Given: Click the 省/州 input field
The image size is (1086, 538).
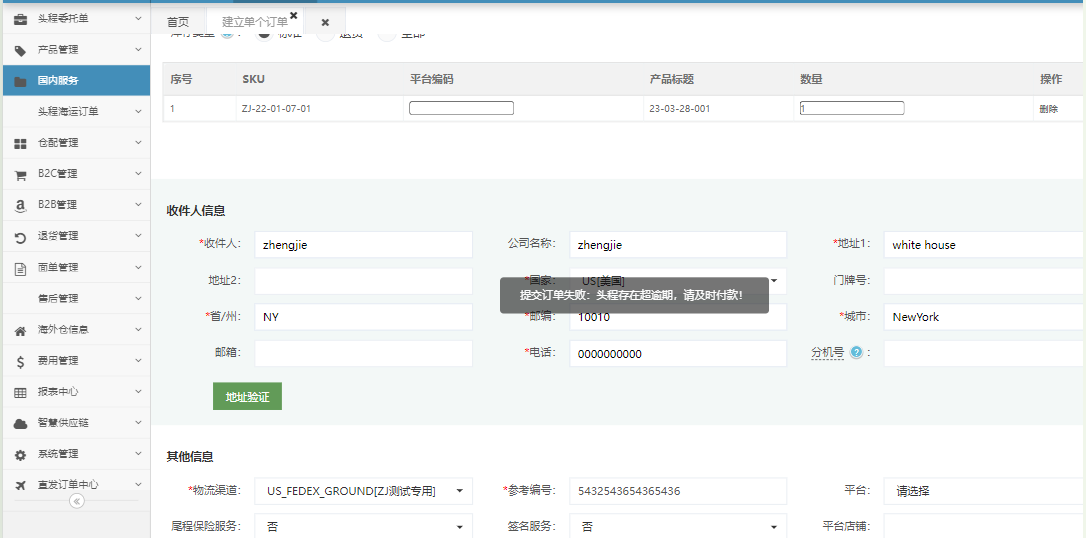Looking at the screenshot, I should coord(364,317).
